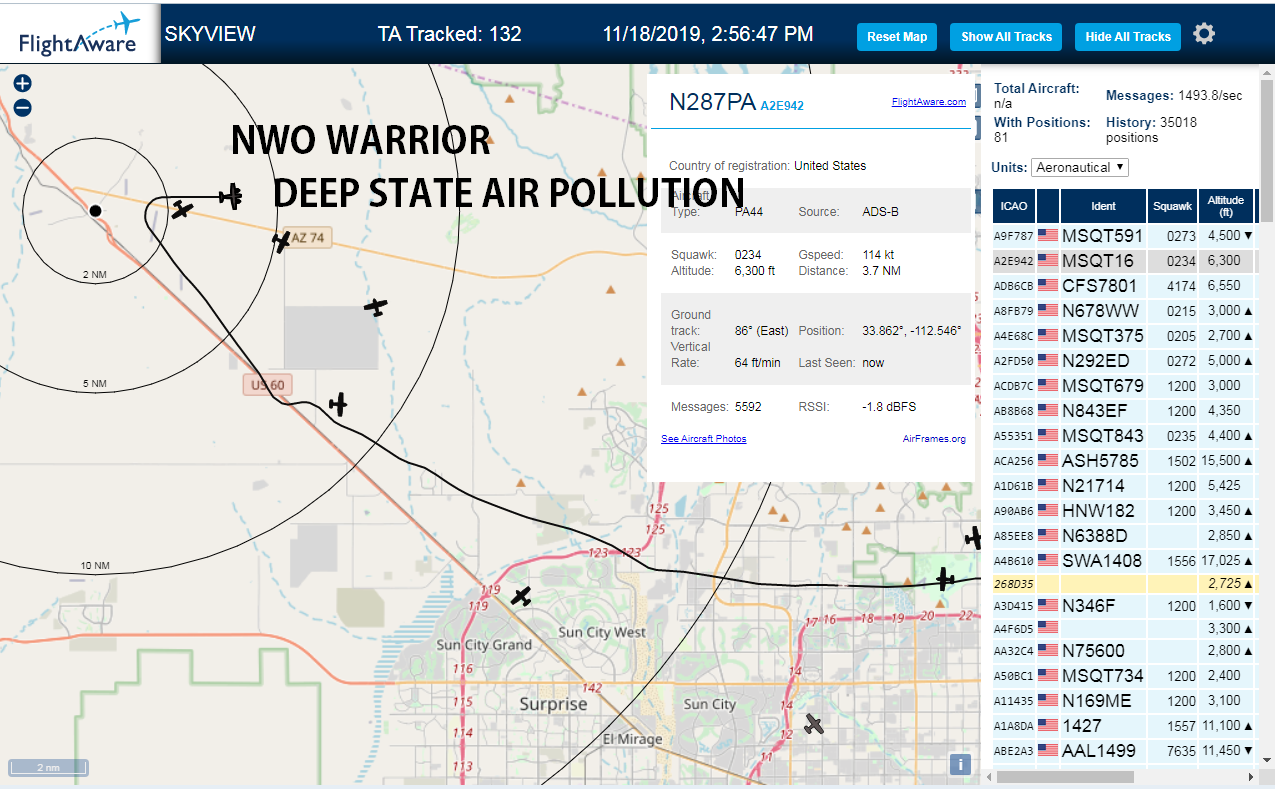Click the TA Tracked: 132 counter
This screenshot has height=789, width=1275.
[449, 34]
